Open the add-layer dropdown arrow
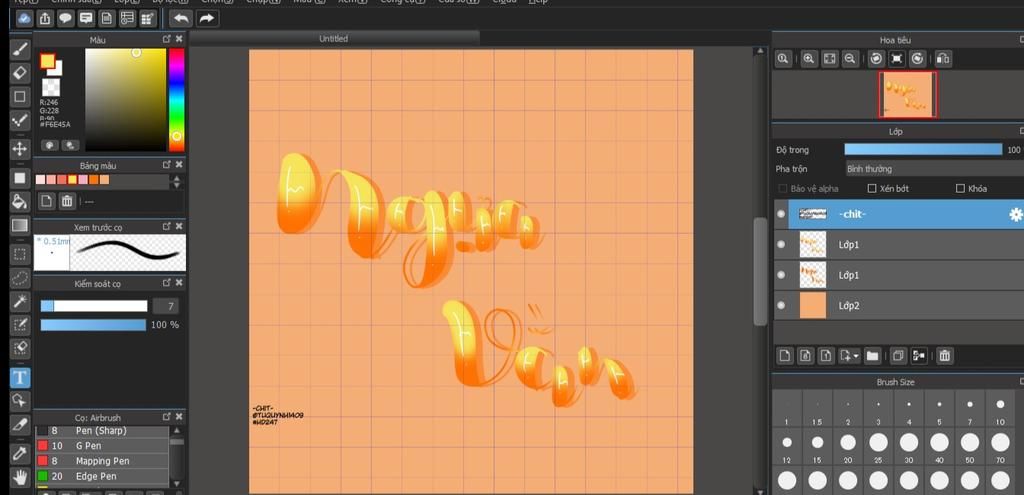The height and width of the screenshot is (495, 1024). point(856,357)
